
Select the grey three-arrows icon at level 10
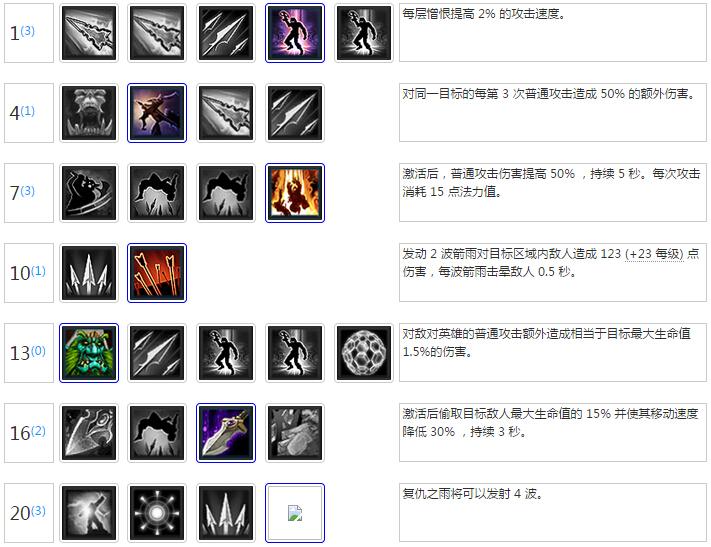[x=89, y=273]
